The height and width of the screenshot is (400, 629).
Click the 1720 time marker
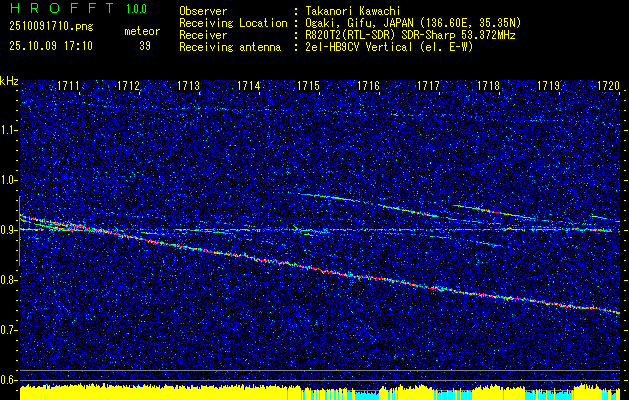tap(610, 85)
